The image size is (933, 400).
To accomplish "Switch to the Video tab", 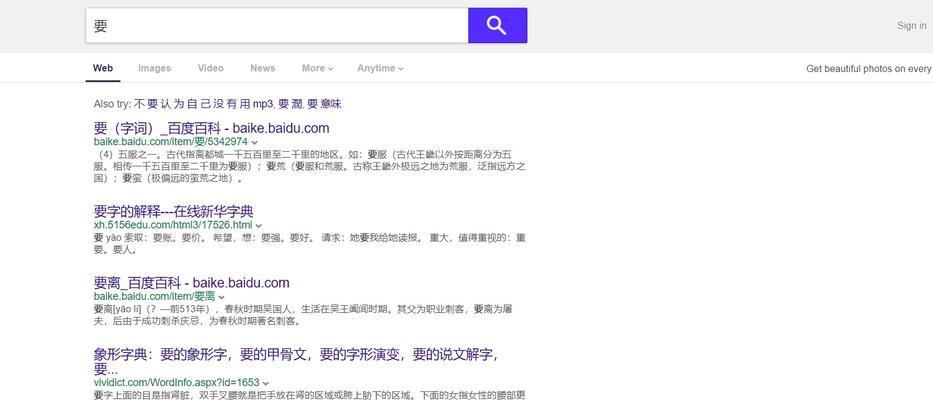I will 211,68.
